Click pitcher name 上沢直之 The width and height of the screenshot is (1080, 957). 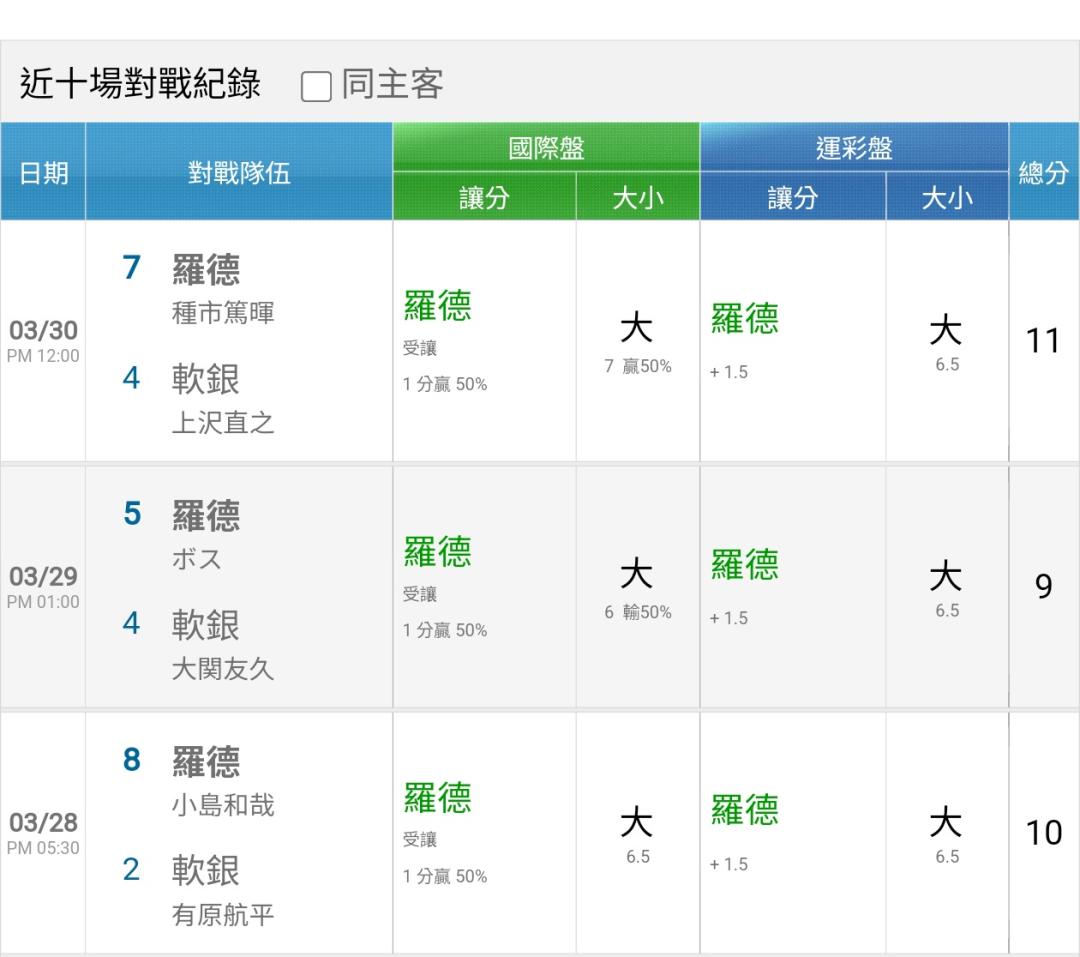(x=223, y=422)
